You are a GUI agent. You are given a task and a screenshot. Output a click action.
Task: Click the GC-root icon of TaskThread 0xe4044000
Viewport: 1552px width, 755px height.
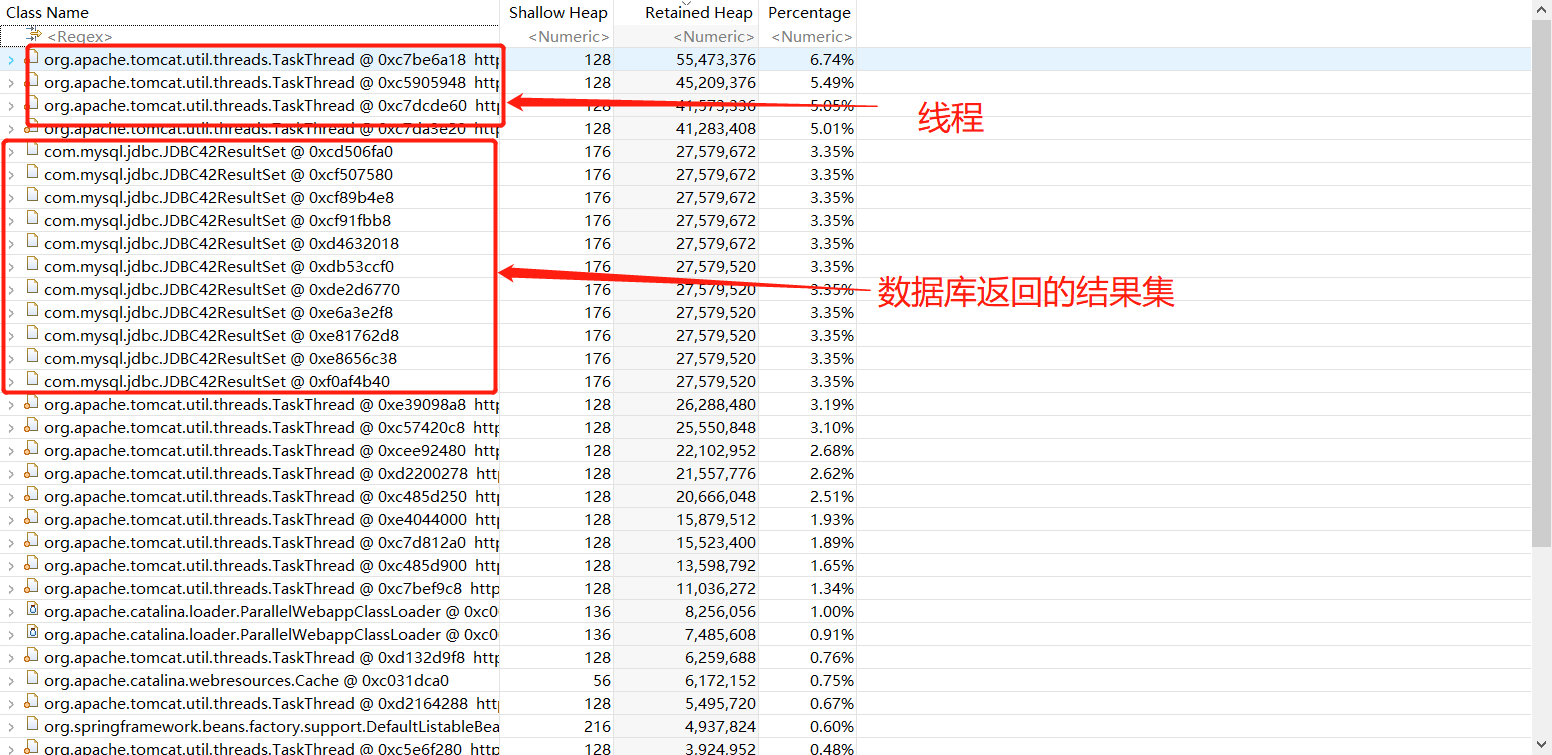point(32,519)
